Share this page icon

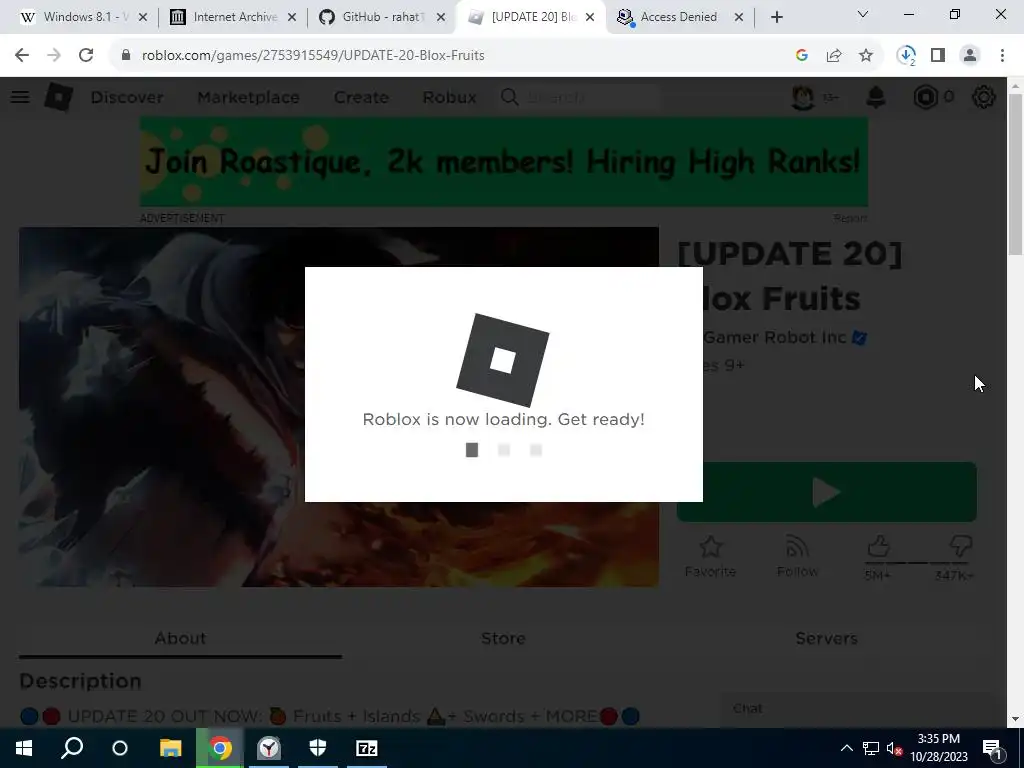coord(834,56)
